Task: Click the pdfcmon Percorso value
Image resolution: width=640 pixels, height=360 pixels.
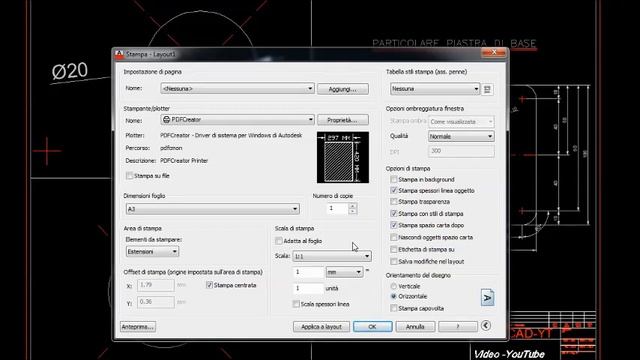Action: click(x=171, y=148)
